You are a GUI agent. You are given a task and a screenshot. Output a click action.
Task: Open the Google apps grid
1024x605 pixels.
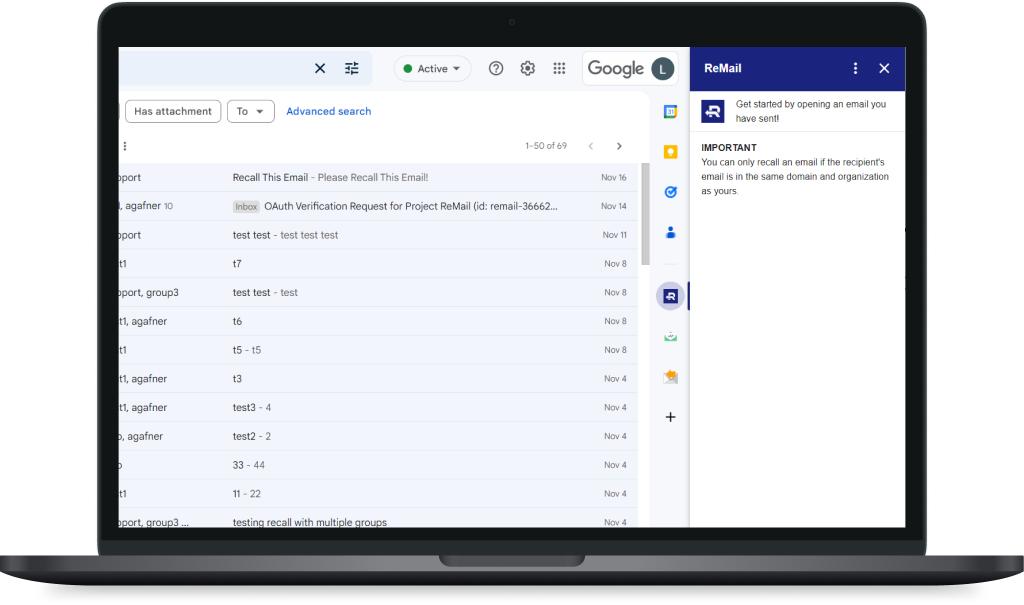(x=559, y=68)
